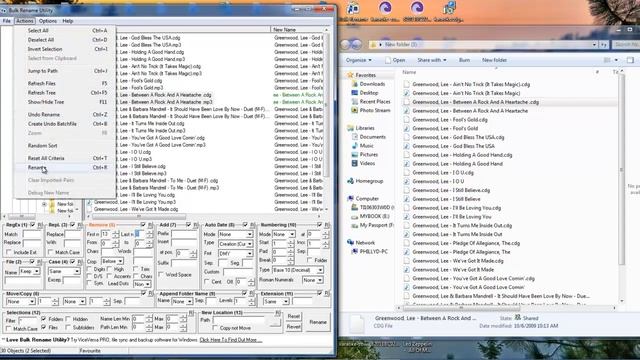Open Extension Same dropdown
This screenshot has width=640, height=360.
pos(276,302)
